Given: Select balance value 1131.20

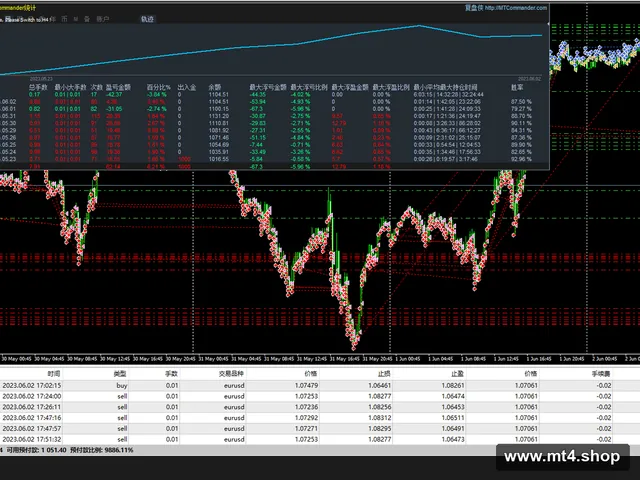Looking at the screenshot, I should click(218, 116).
